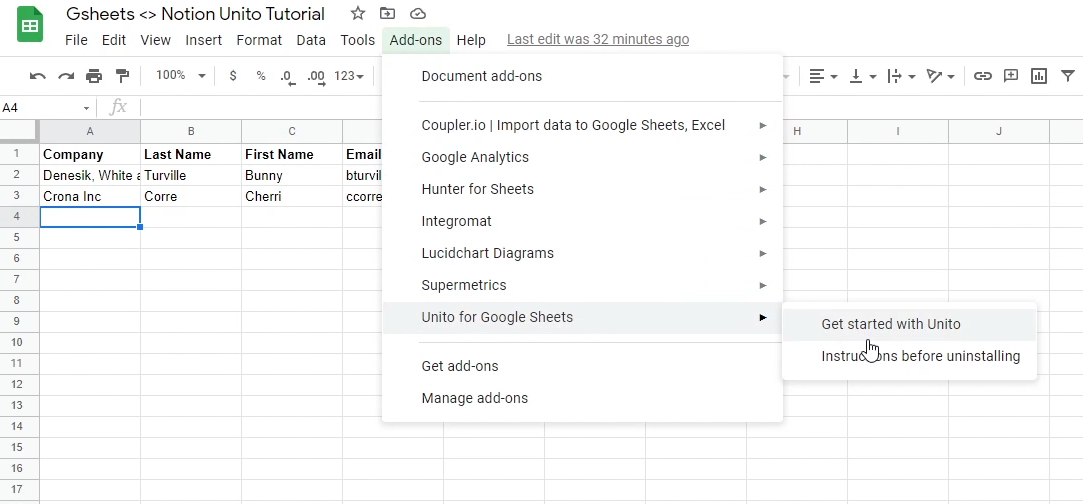Select the cell containing Crona Inc

click(90, 196)
